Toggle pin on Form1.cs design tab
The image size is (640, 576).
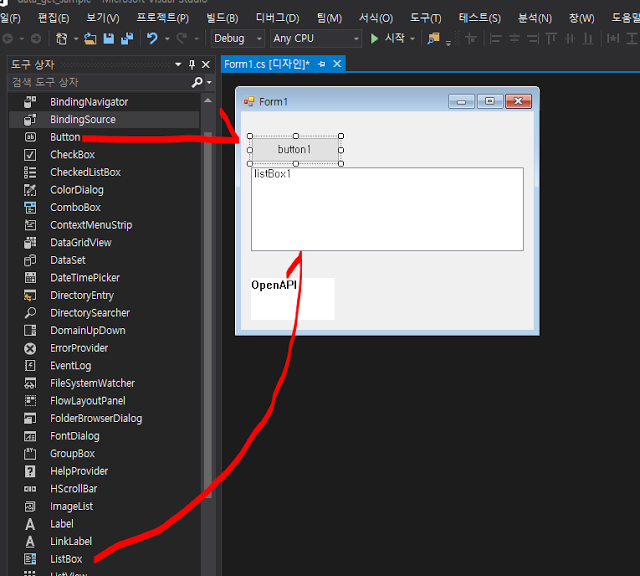tap(322, 64)
